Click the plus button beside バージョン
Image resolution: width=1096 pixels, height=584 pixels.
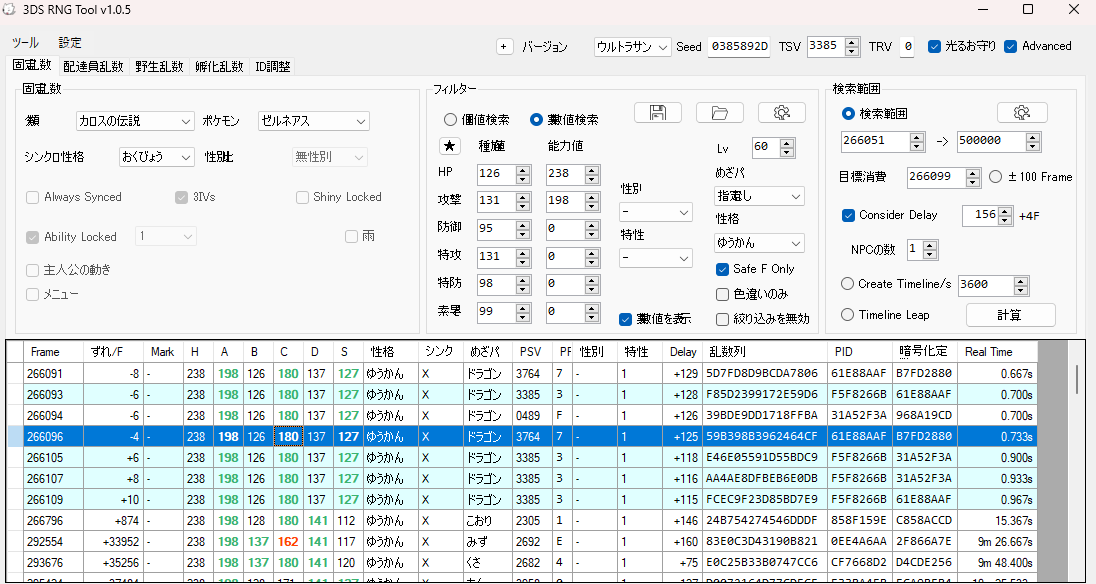click(504, 47)
